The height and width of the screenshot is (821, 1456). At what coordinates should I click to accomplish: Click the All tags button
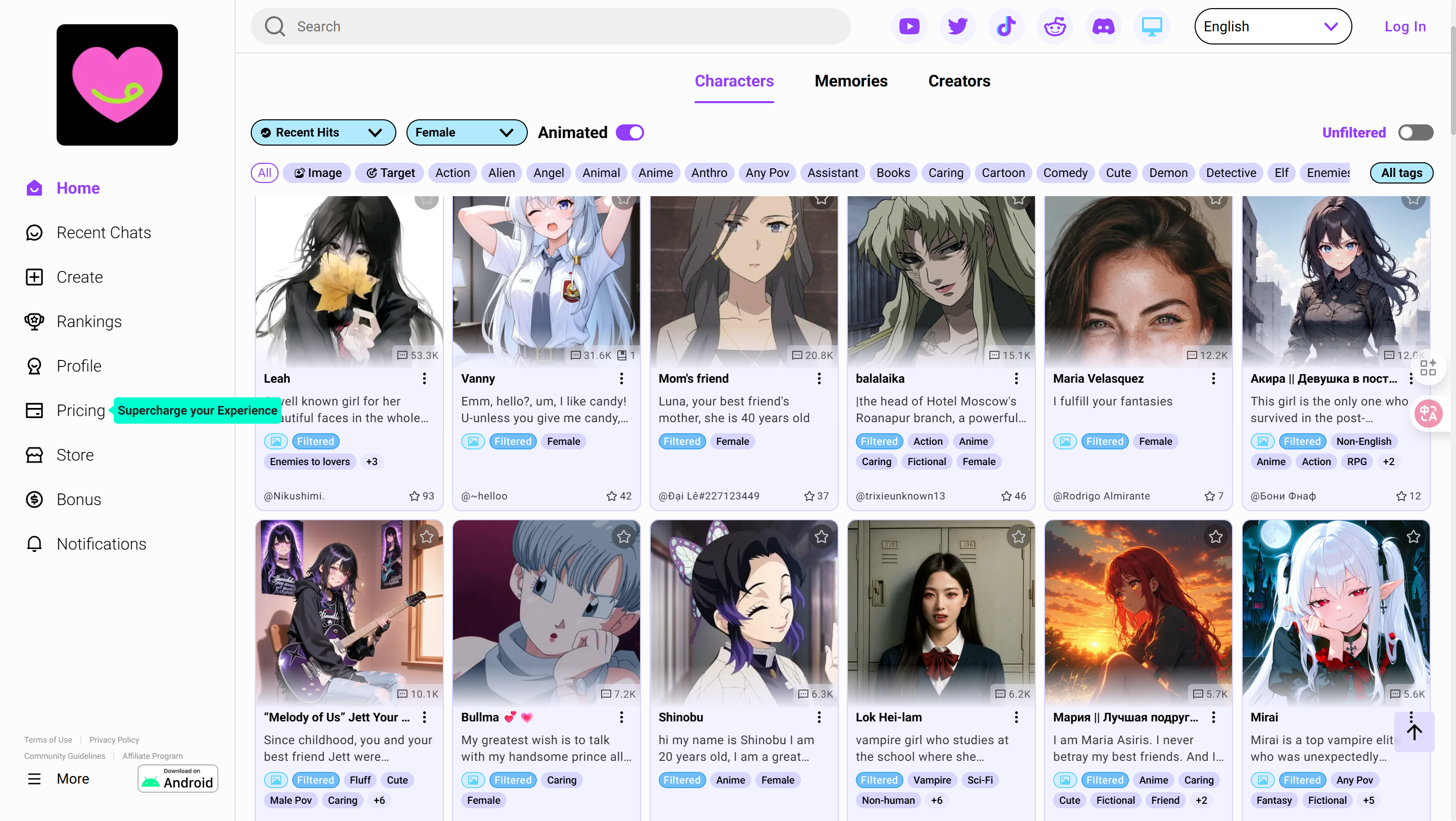1401,173
